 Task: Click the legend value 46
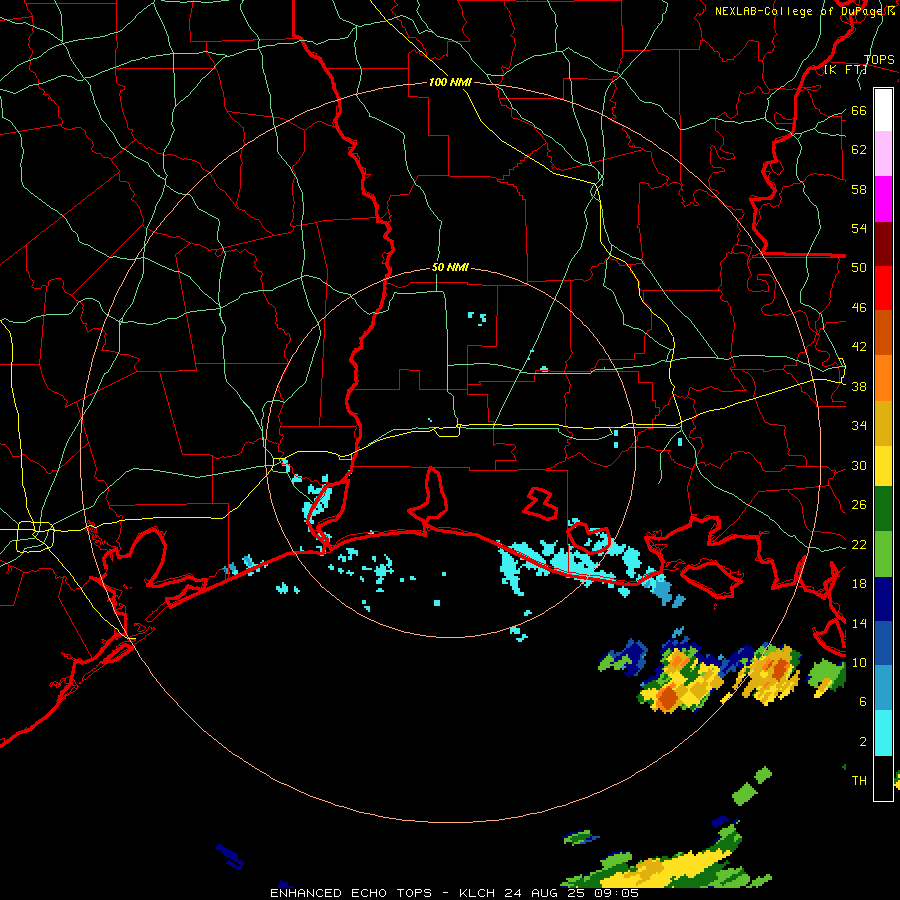(x=859, y=308)
